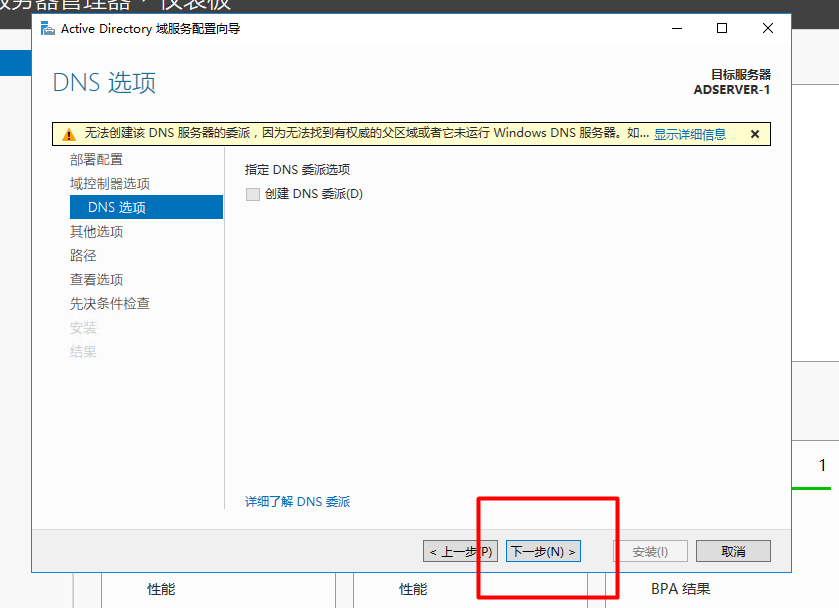
Task: Select 先决条件检查 in the wizard steps
Action: point(110,303)
